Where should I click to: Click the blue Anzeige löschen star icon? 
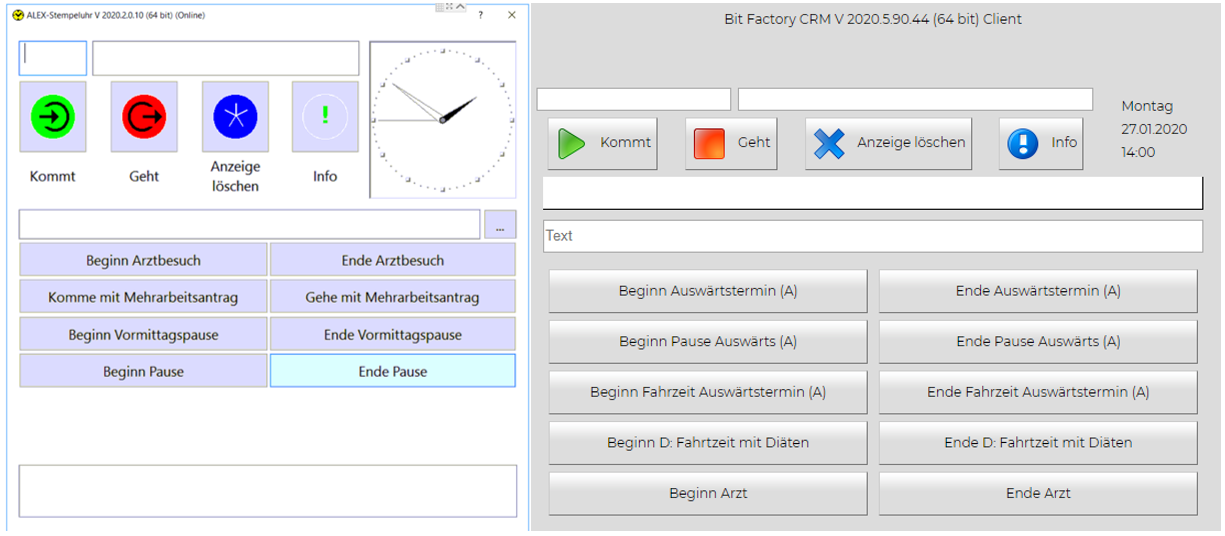235,117
